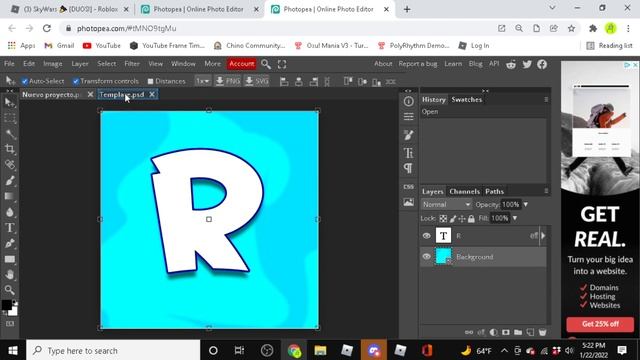640x360 pixels.
Task: Open the Layers panel options menu
Action: tap(546, 191)
